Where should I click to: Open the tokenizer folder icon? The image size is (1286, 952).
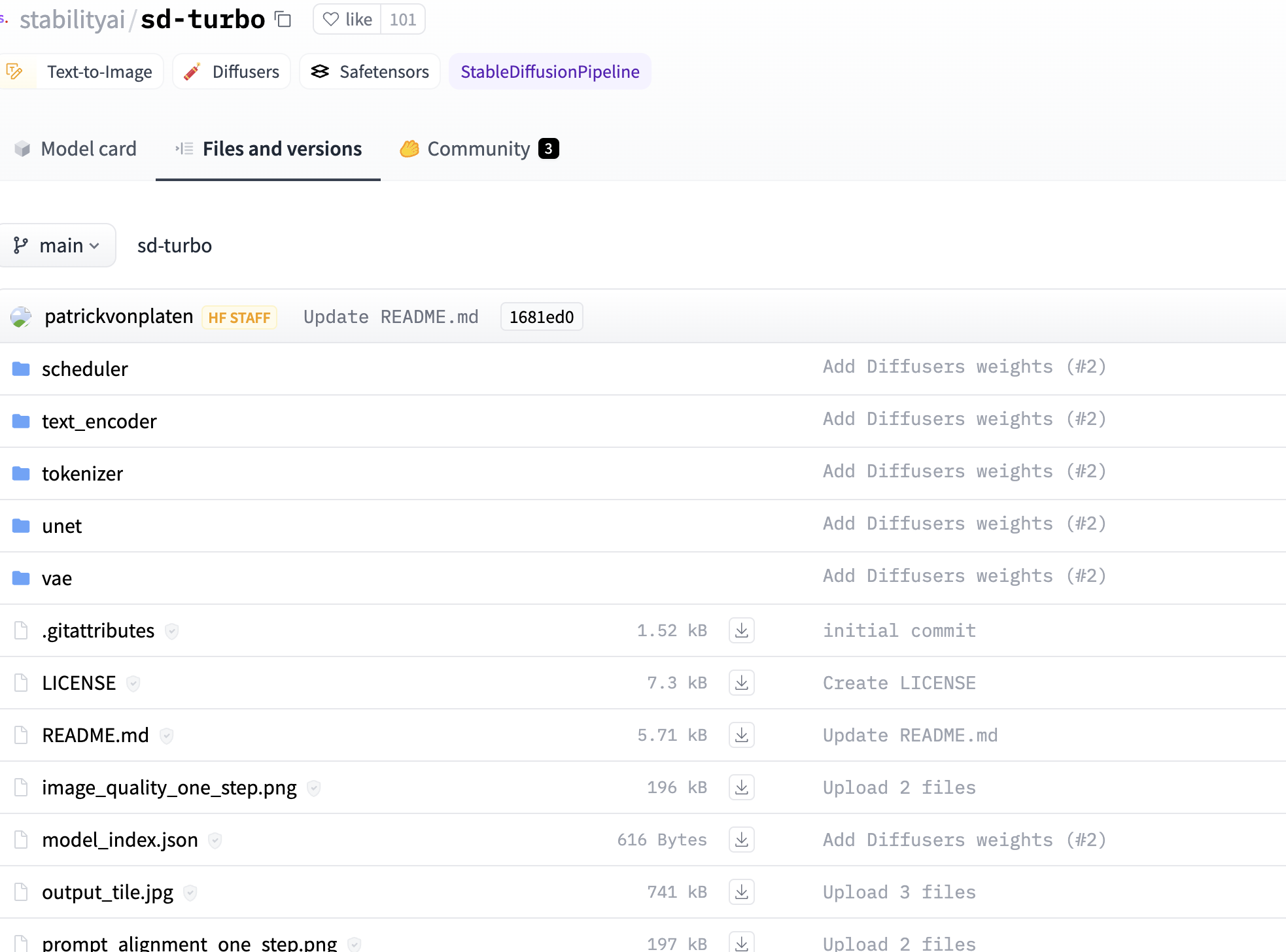tap(21, 474)
